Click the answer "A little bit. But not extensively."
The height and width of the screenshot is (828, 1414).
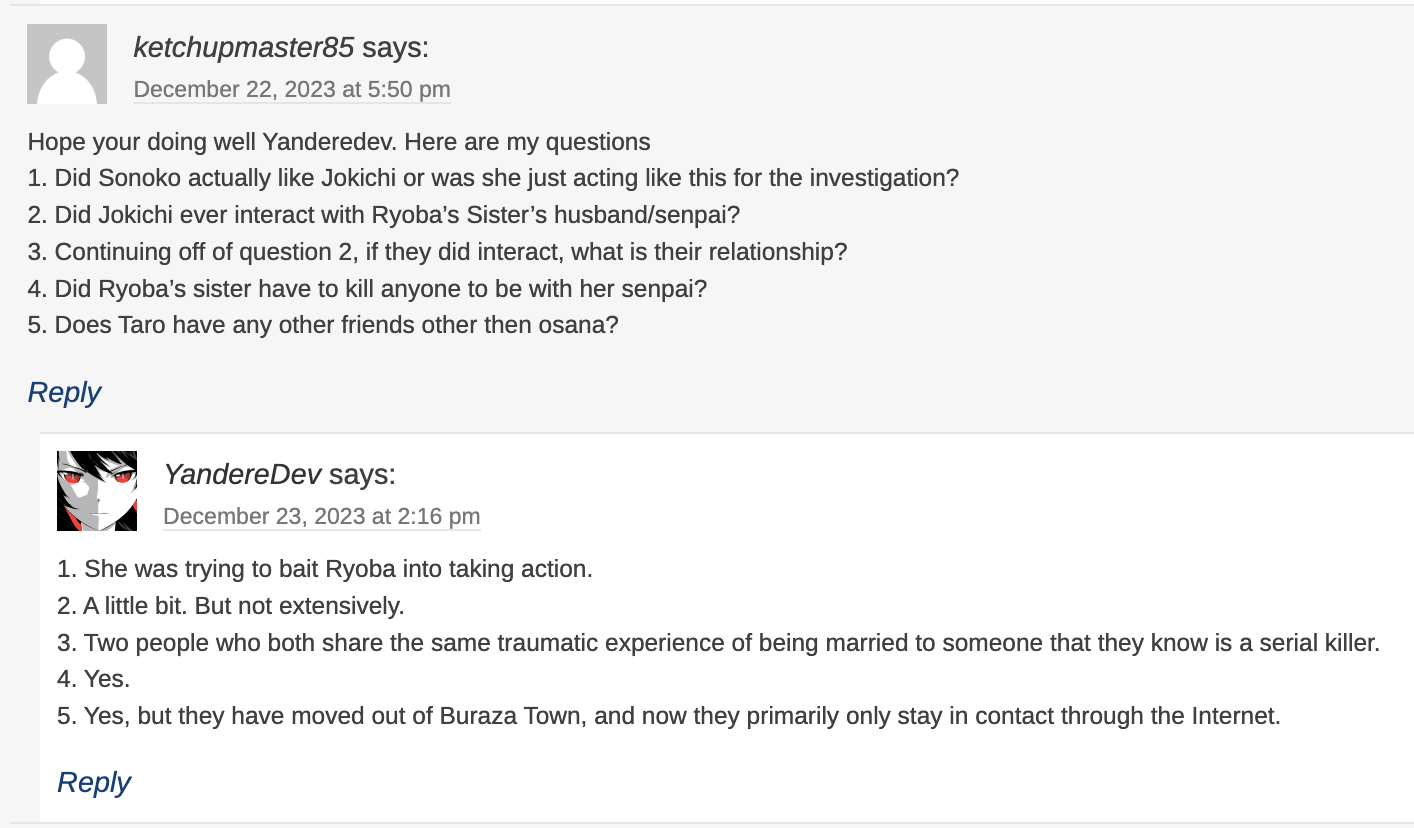point(231,606)
